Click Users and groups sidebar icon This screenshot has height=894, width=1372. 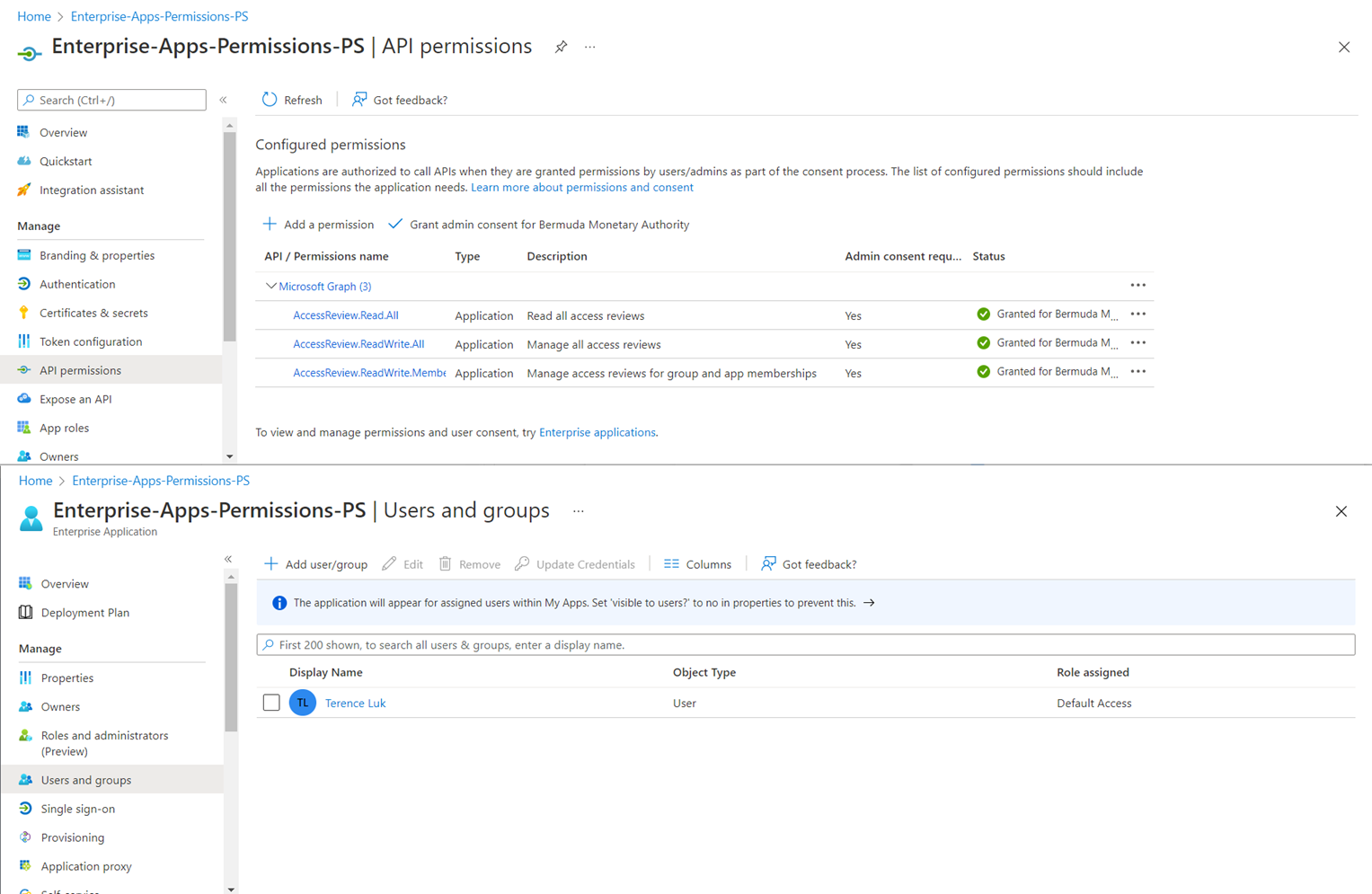coord(25,780)
